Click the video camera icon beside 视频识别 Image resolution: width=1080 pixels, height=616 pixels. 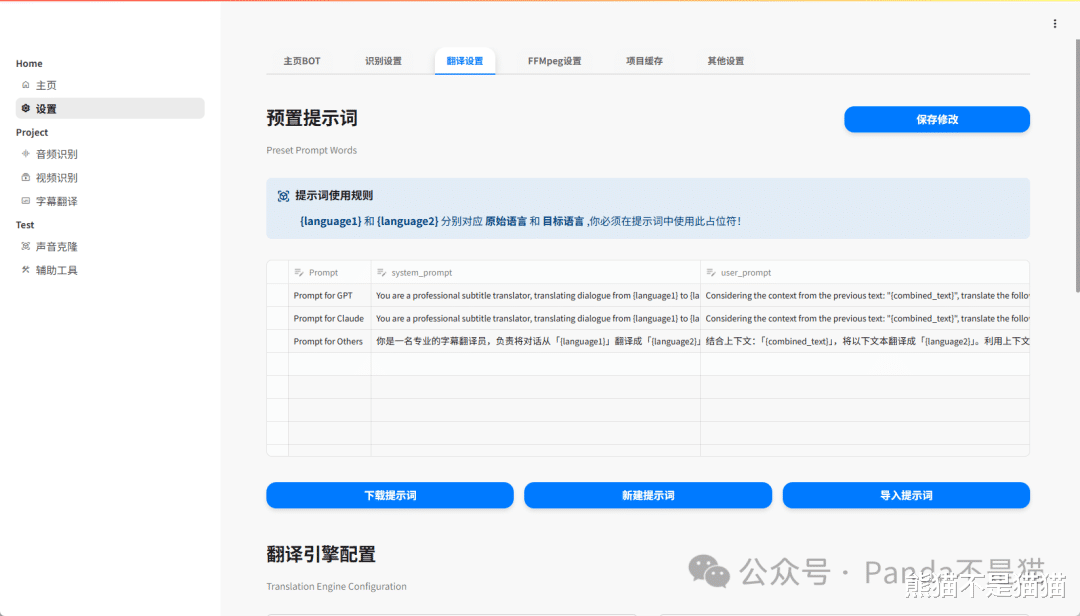pyautogui.click(x=25, y=177)
